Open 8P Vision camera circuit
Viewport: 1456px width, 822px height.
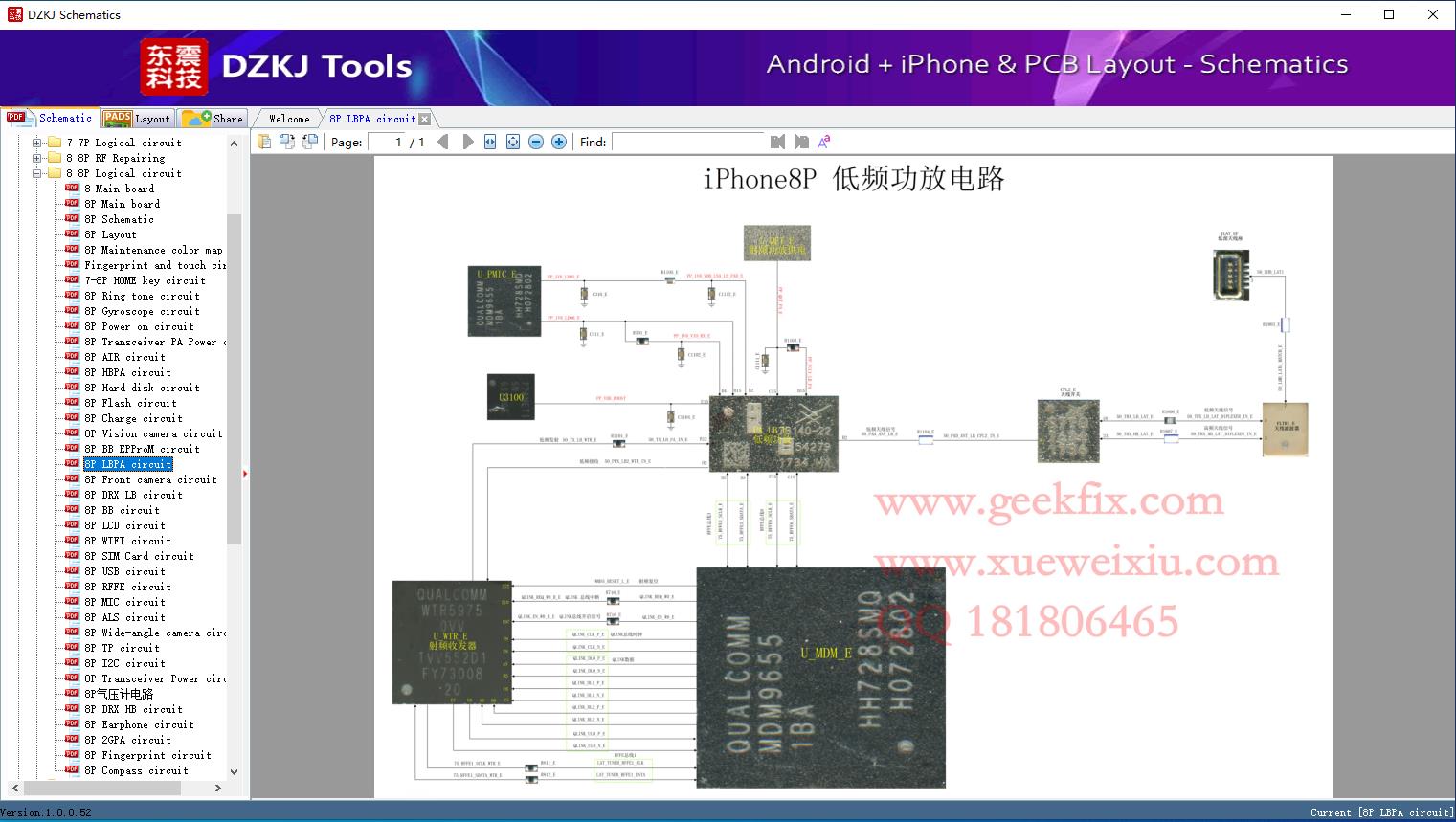(153, 433)
